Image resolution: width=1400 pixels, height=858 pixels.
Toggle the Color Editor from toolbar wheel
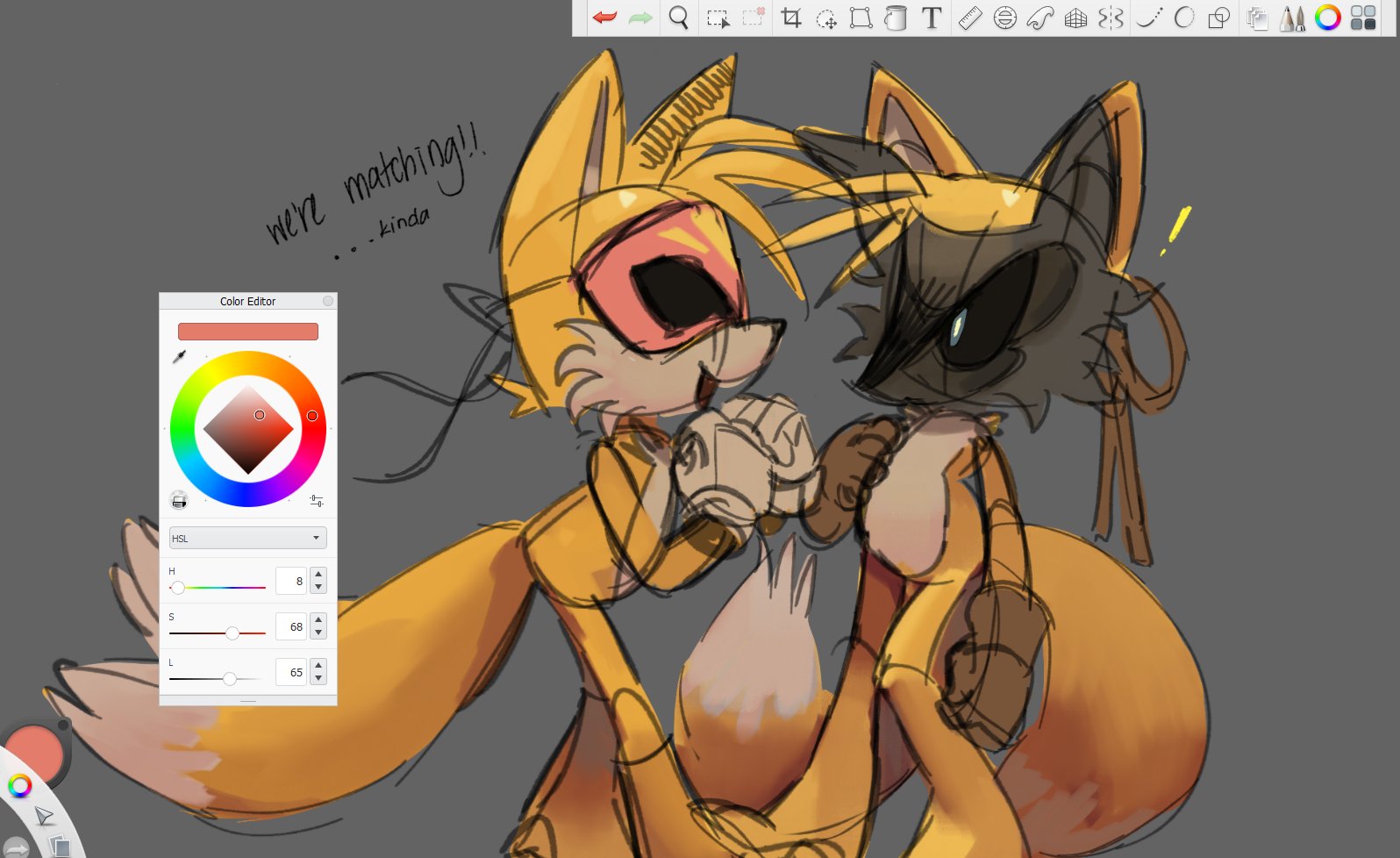coord(1328,18)
